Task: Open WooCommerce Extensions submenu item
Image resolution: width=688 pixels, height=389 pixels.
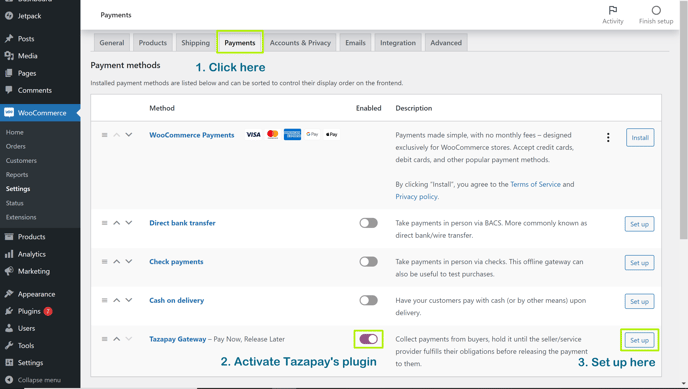Action: (21, 217)
